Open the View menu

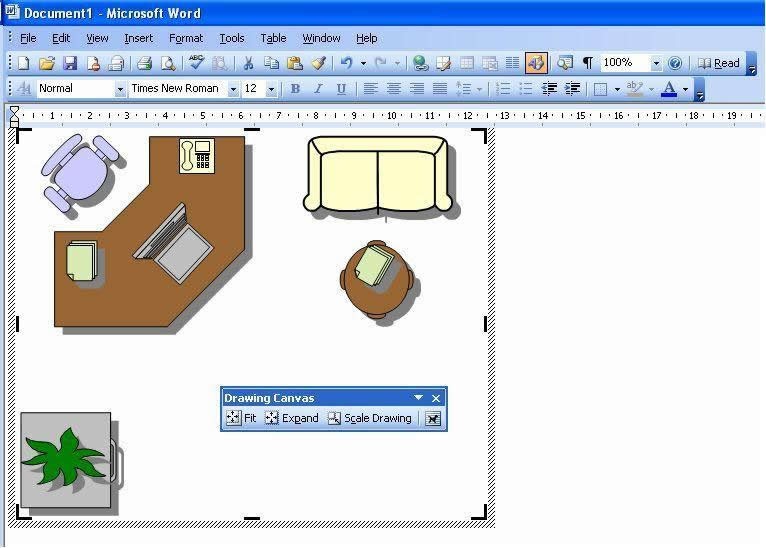(97, 38)
